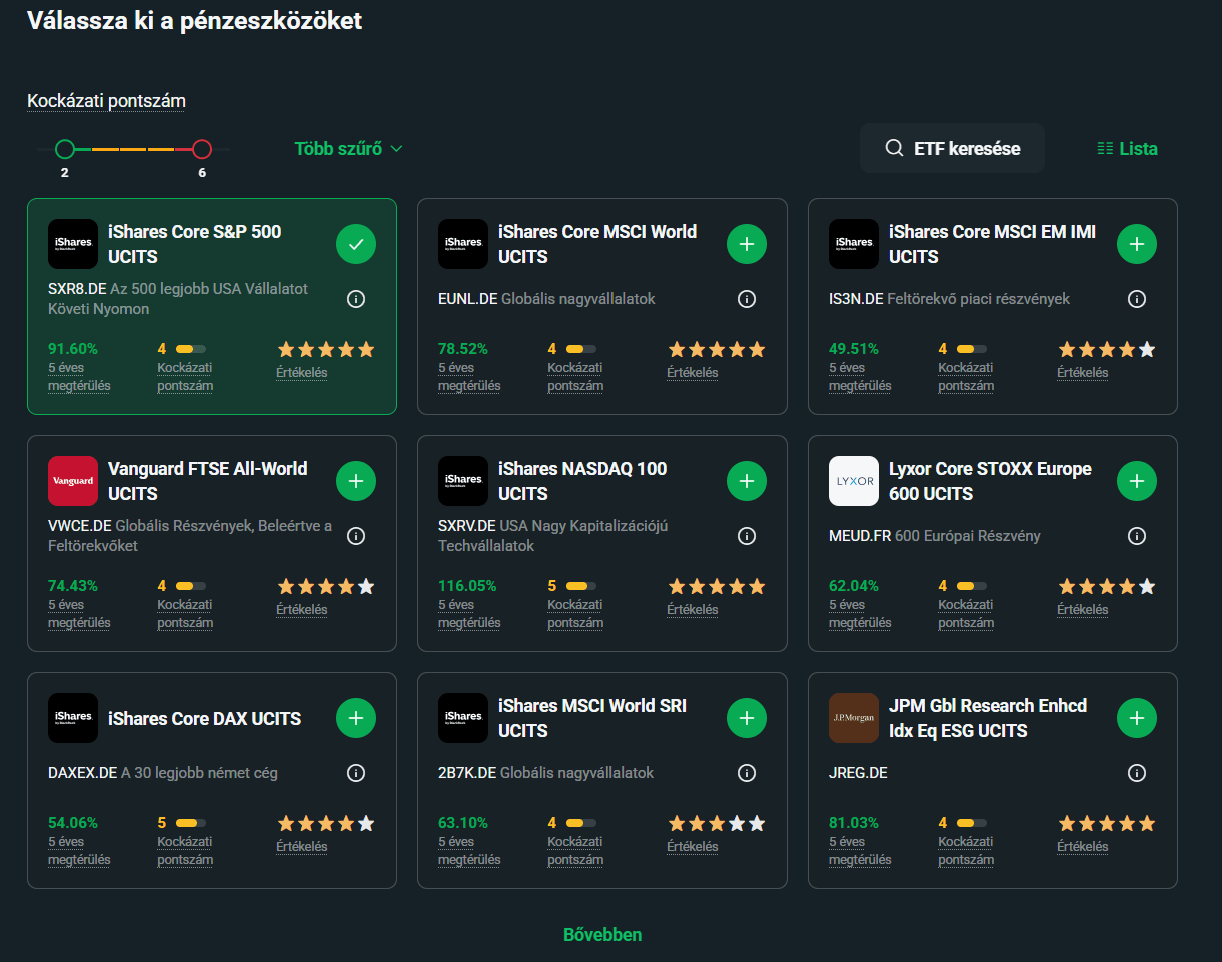Screen dimensions: 1222x962
Task: Click the 63.10% return value
Action: coord(463,823)
